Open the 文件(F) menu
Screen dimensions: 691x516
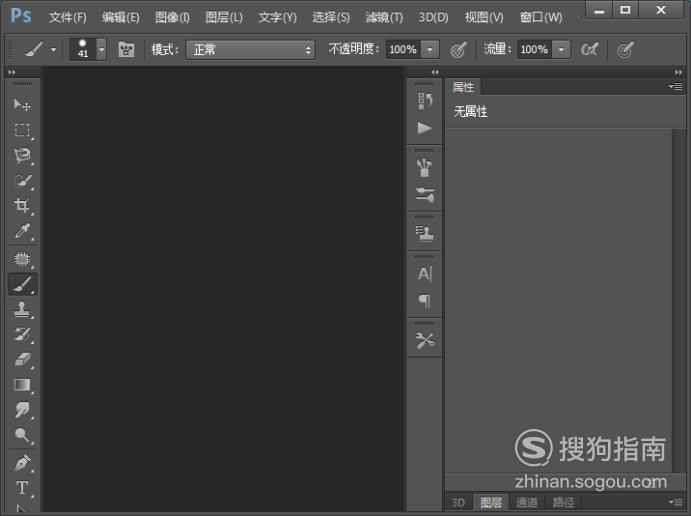tap(68, 18)
